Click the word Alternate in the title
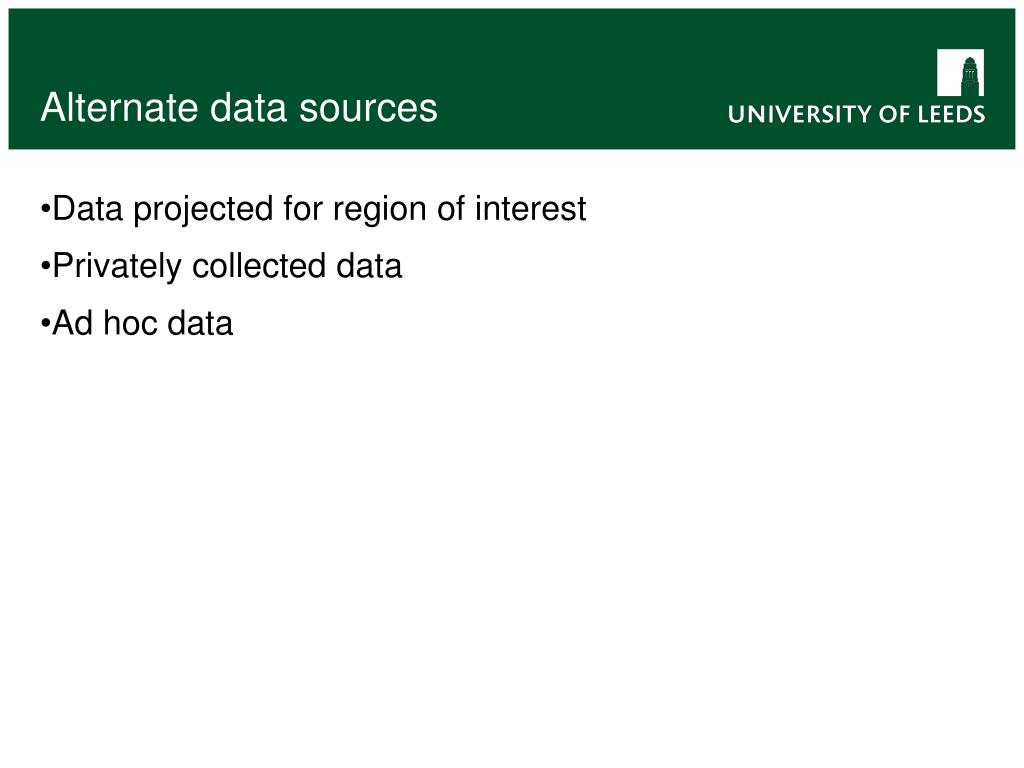 tap(119, 107)
